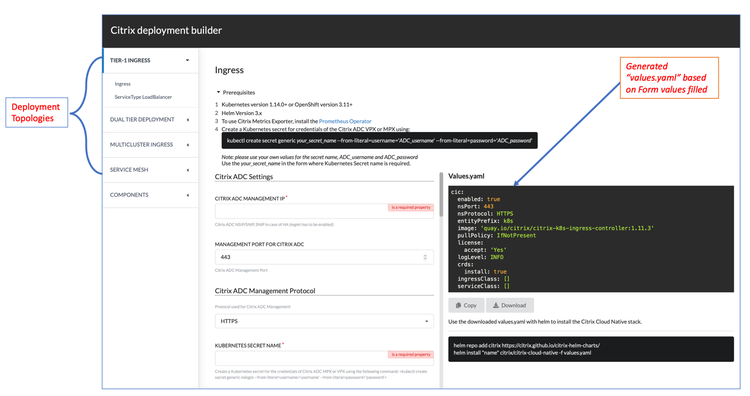The image size is (750, 396).
Task: Adjust the management port stepper arrows
Action: click(425, 257)
